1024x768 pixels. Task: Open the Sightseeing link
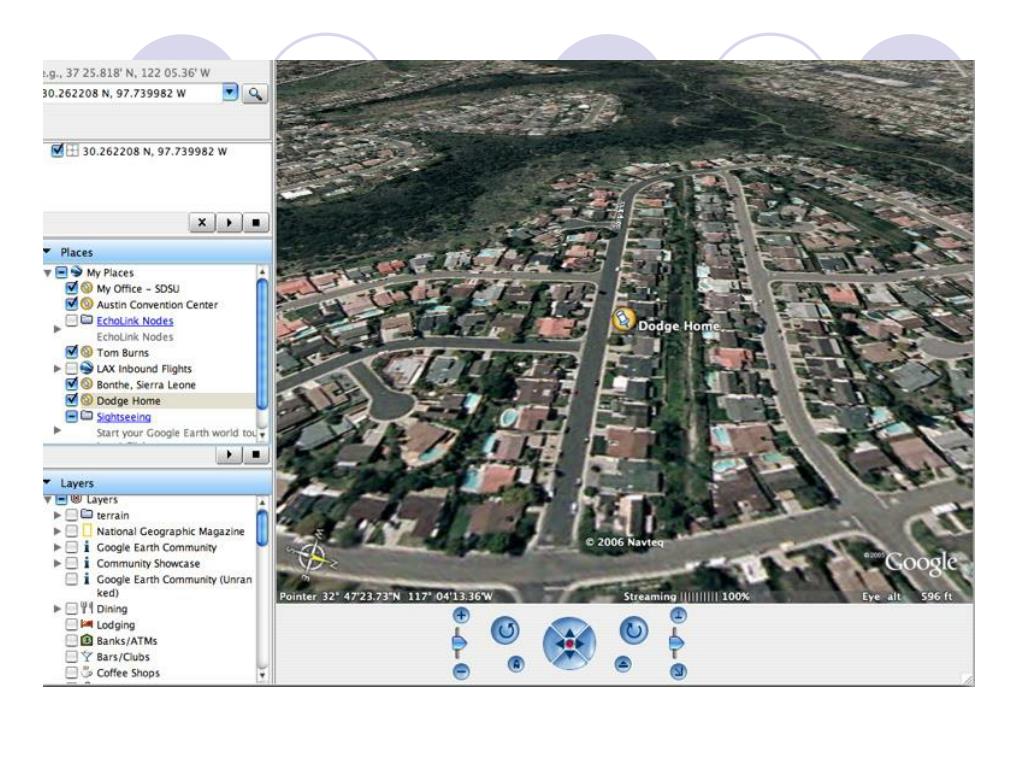123,417
